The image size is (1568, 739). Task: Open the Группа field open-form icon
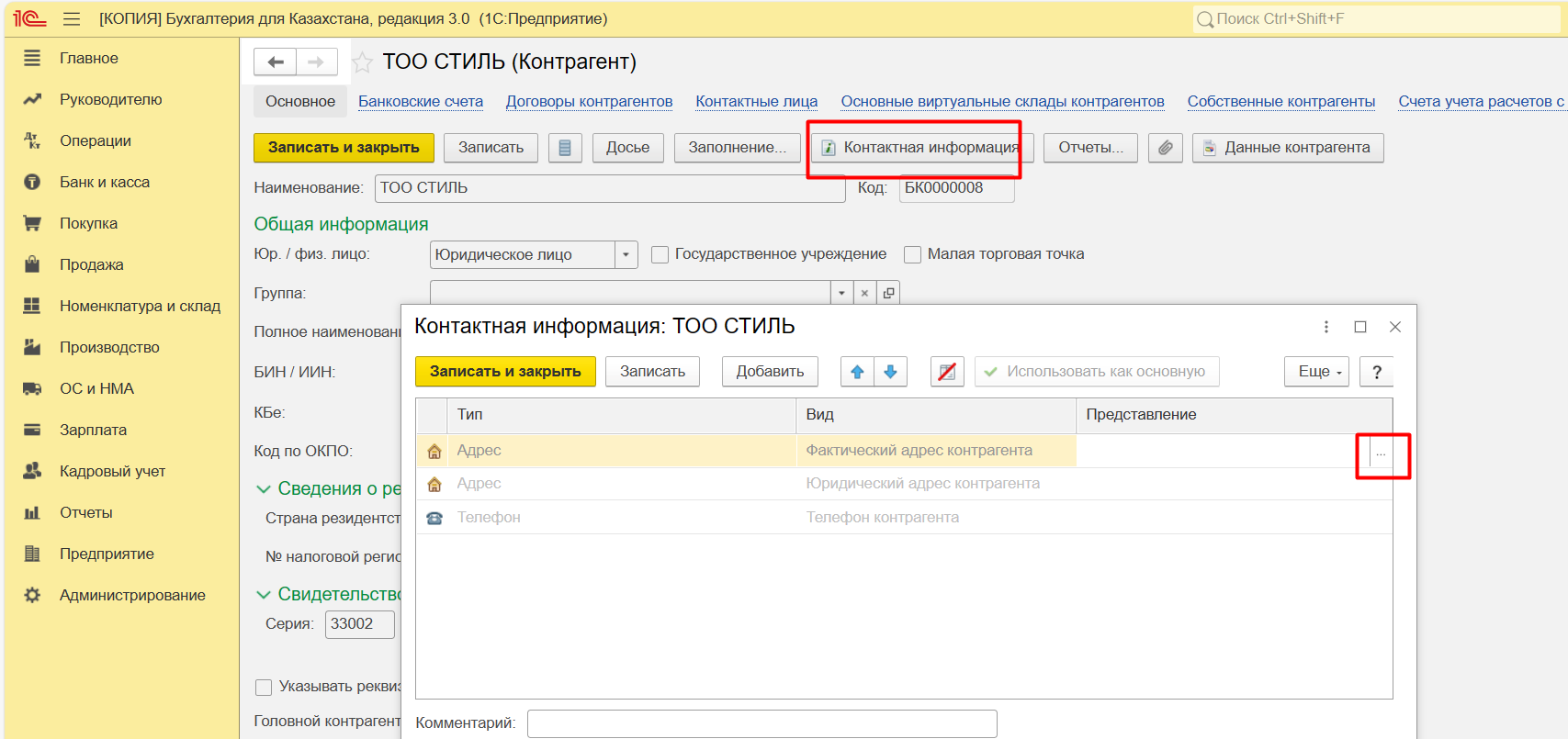pos(888,294)
